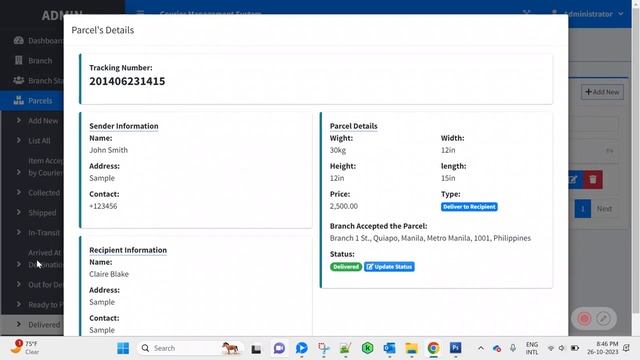Open Photoshop from the taskbar
The width and height of the screenshot is (640, 360).
coord(456,348)
